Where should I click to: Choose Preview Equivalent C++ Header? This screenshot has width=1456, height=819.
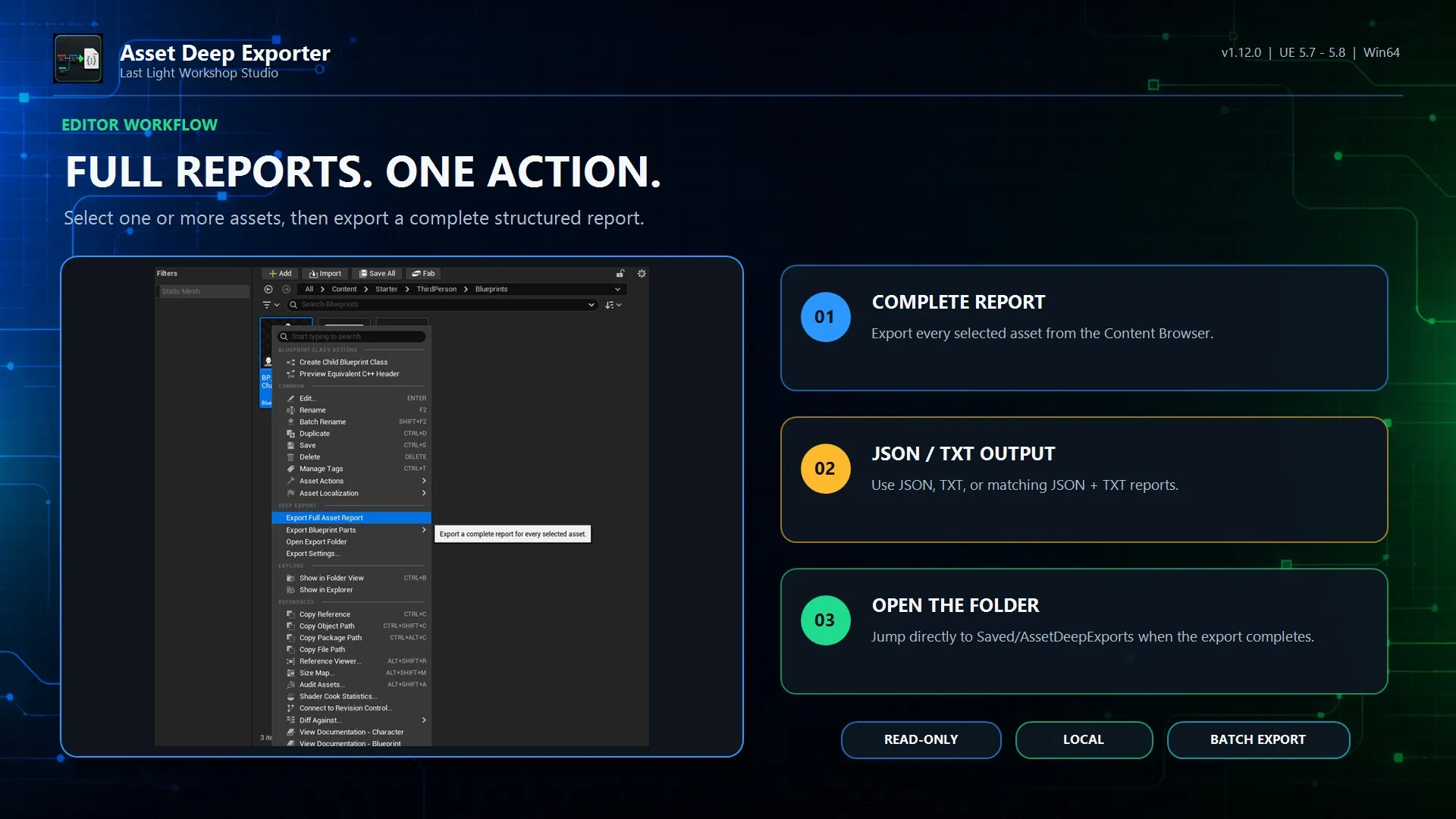(349, 374)
